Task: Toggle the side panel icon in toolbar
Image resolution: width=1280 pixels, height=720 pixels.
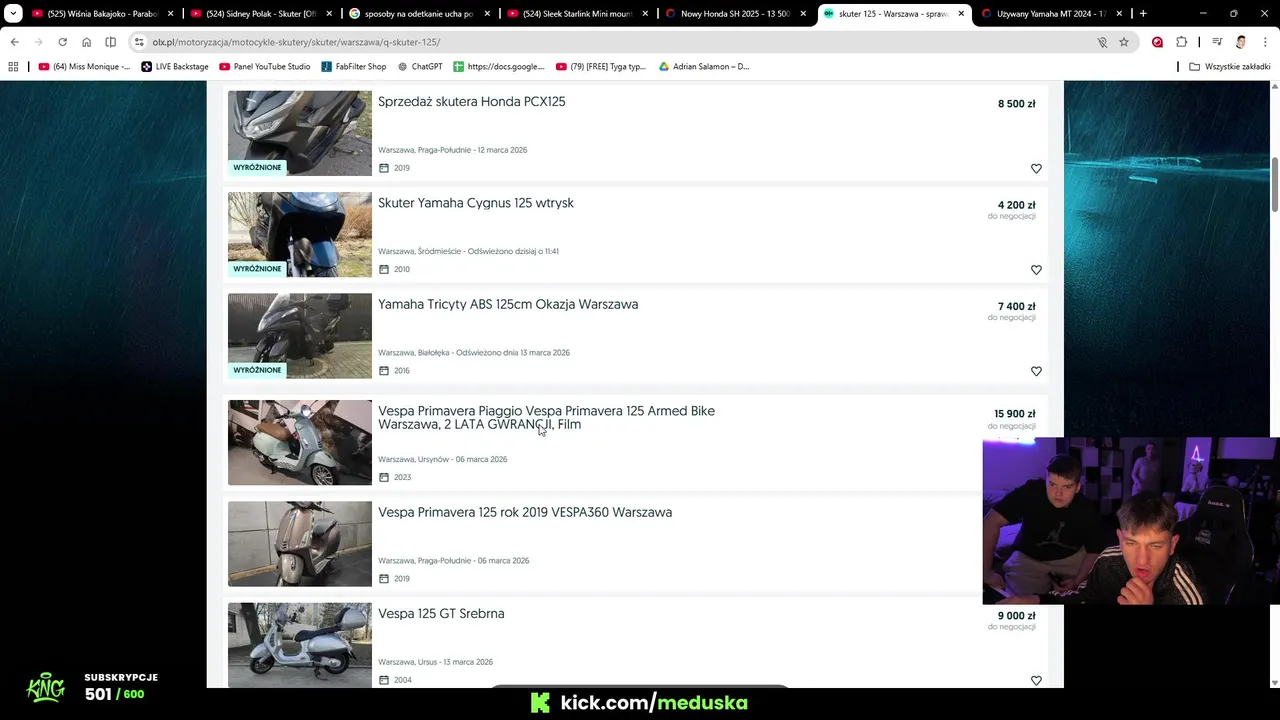Action: pyautogui.click(x=110, y=42)
